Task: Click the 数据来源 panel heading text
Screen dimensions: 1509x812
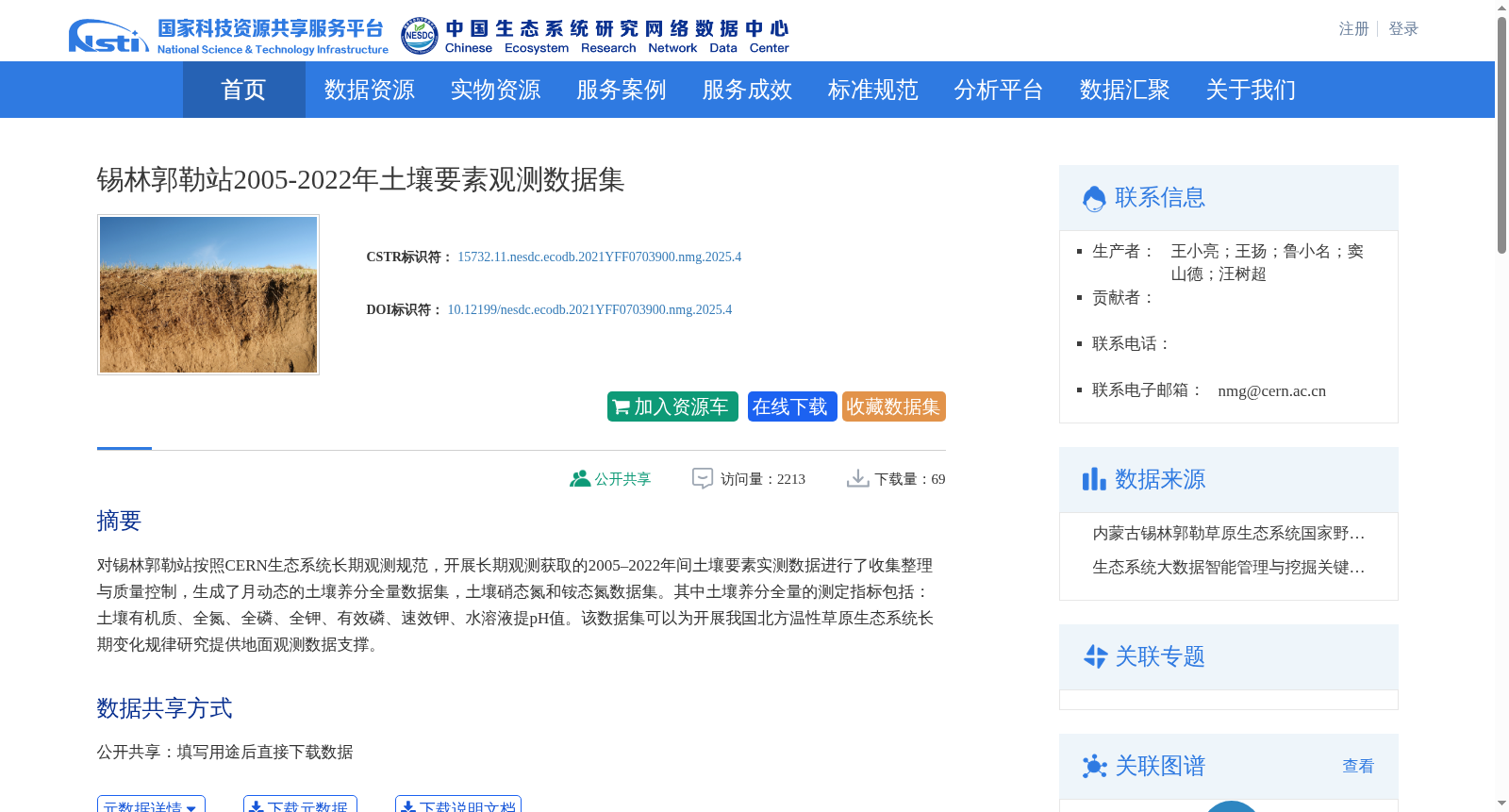Action: (1160, 479)
